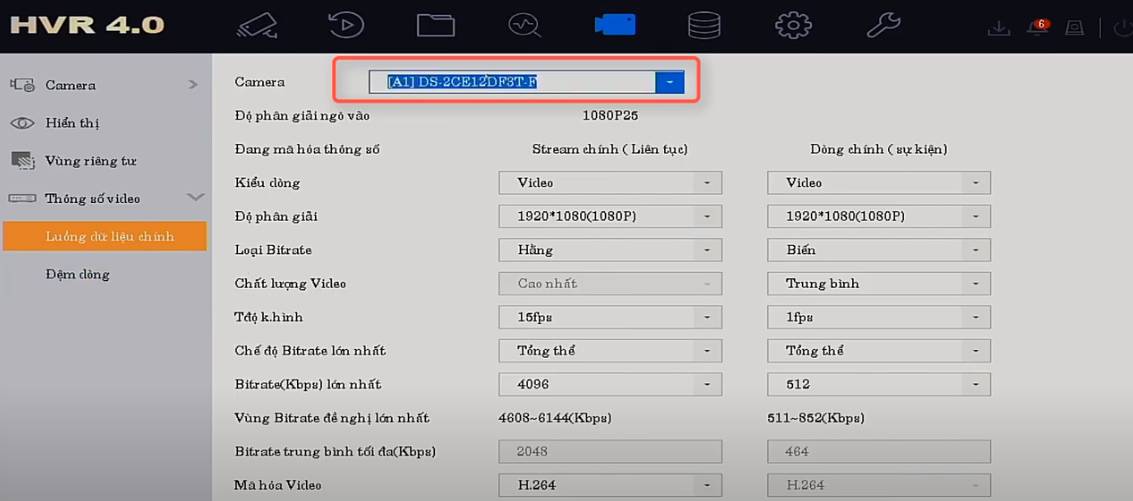Open main stream Độ phân giải dropdown
1133x501 pixels.
click(x=610, y=216)
